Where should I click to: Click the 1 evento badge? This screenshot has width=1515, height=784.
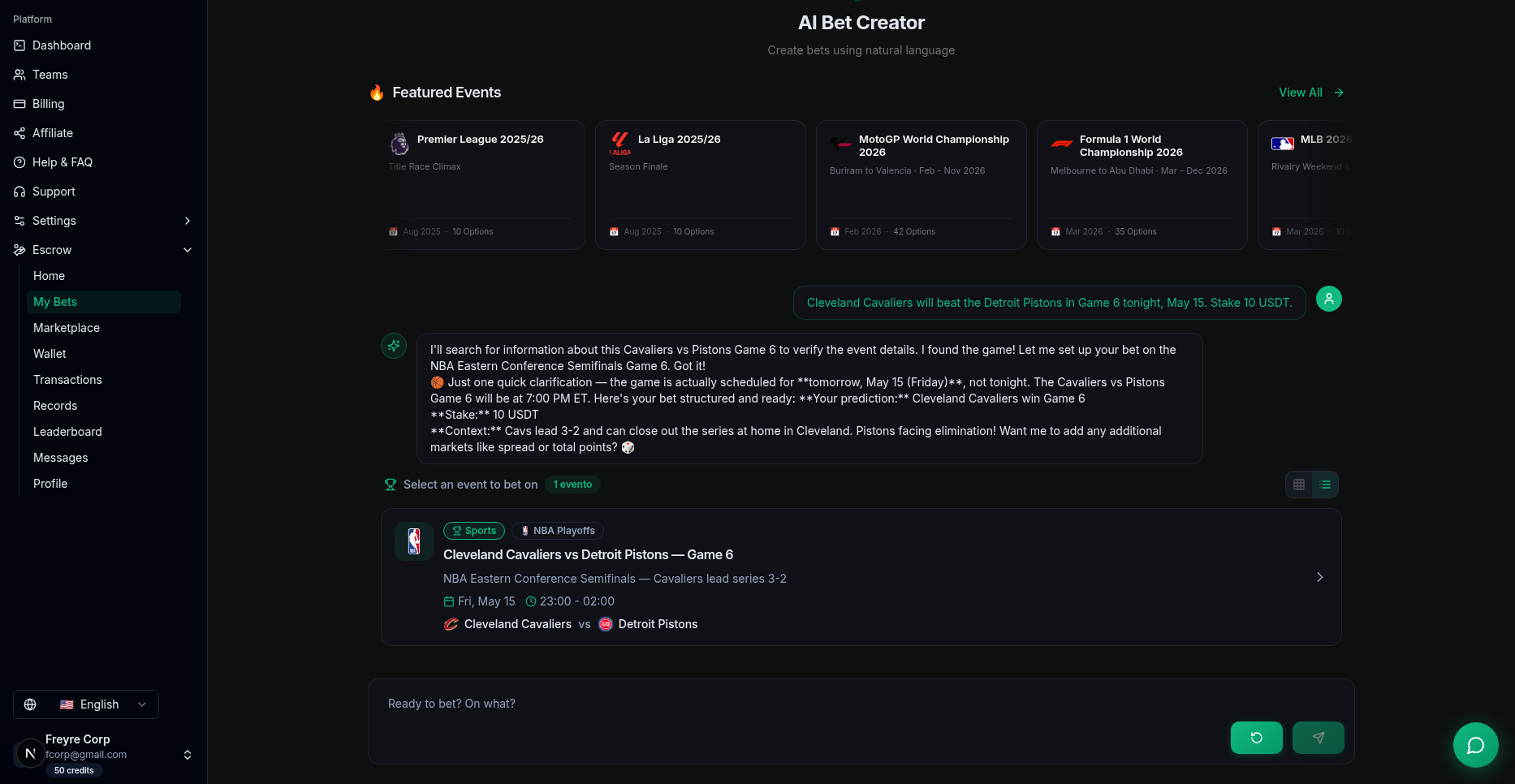point(572,485)
